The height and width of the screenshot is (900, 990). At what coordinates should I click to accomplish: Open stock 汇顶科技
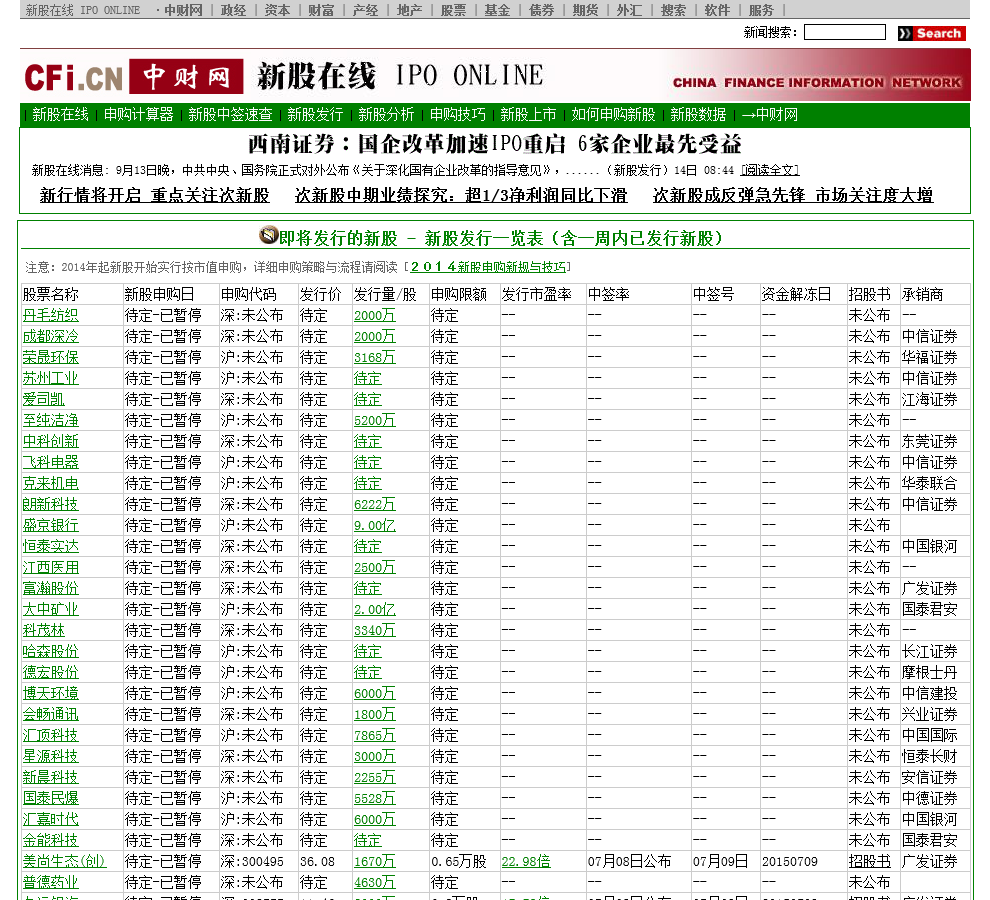51,735
